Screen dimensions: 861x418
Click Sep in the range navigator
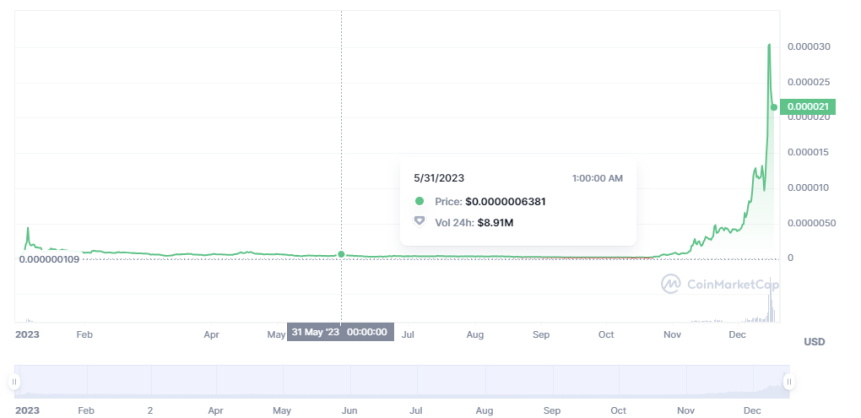coord(552,410)
